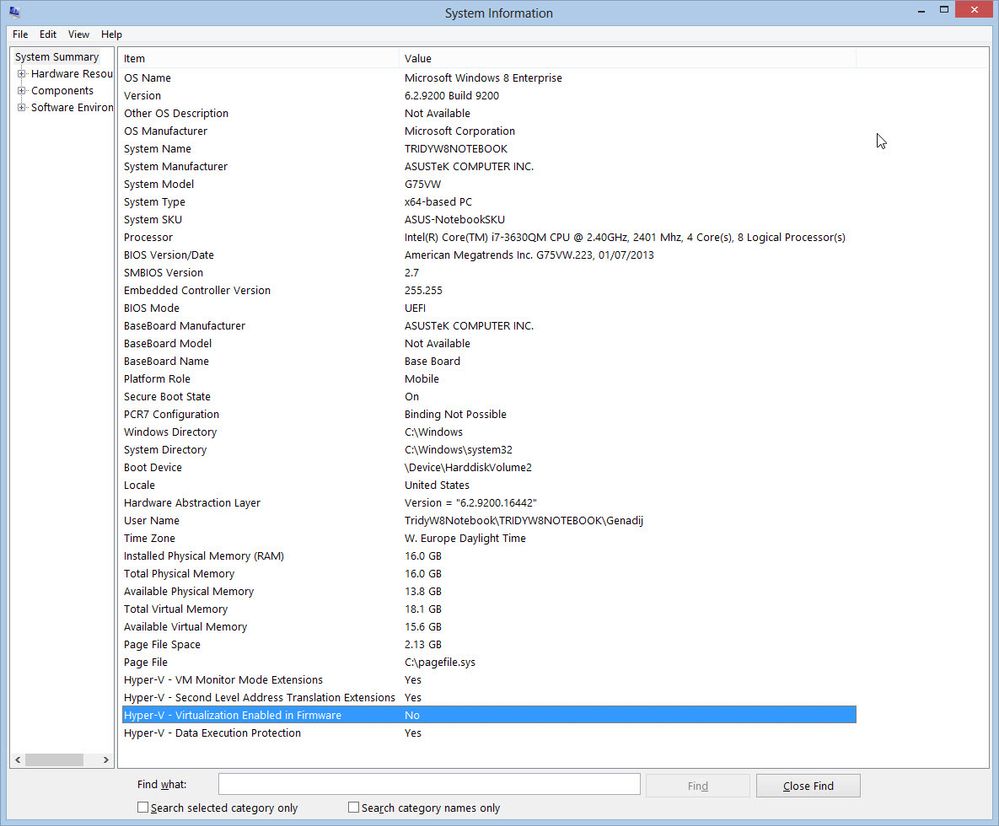Click the System Information app icon in title bar
The width and height of the screenshot is (999, 826).
tap(15, 11)
